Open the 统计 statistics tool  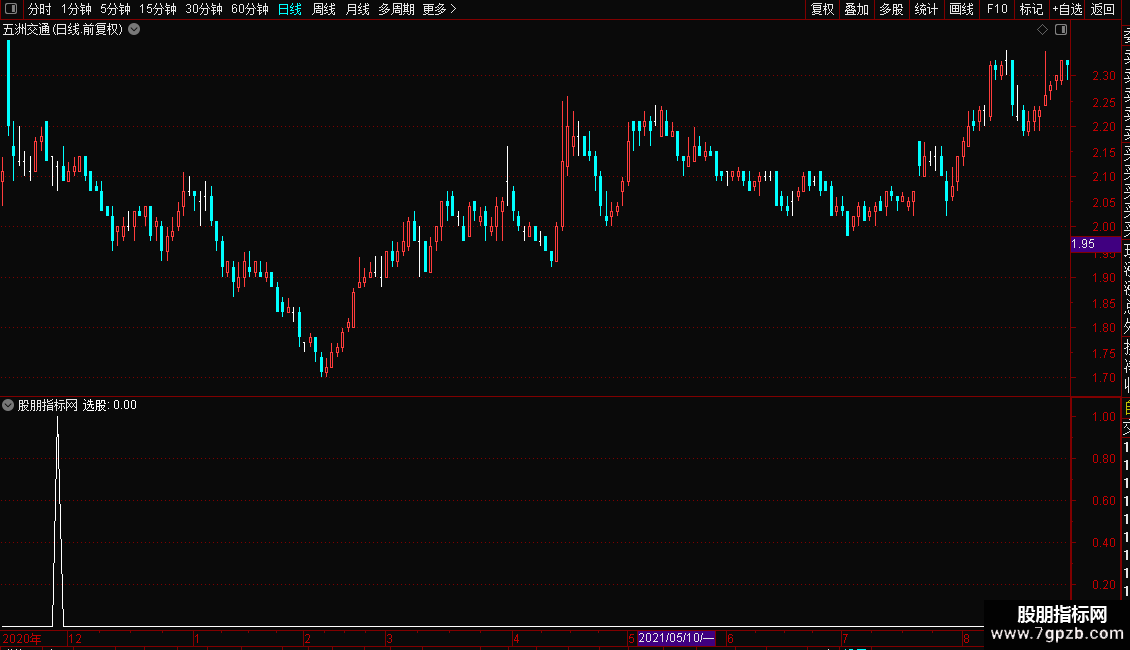click(926, 9)
